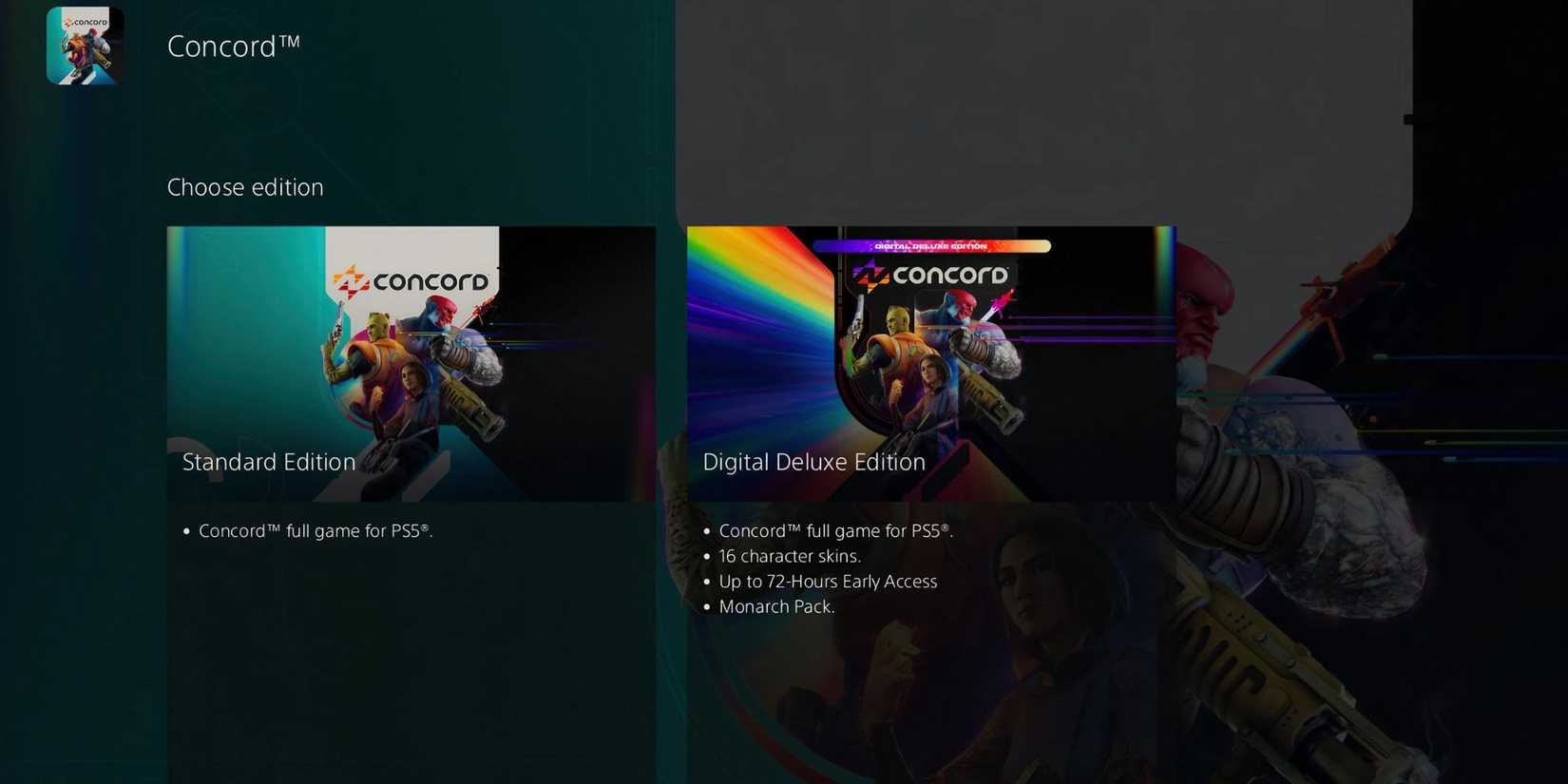
Task: Click the Digital Deluxe Edition label
Action: point(813,462)
